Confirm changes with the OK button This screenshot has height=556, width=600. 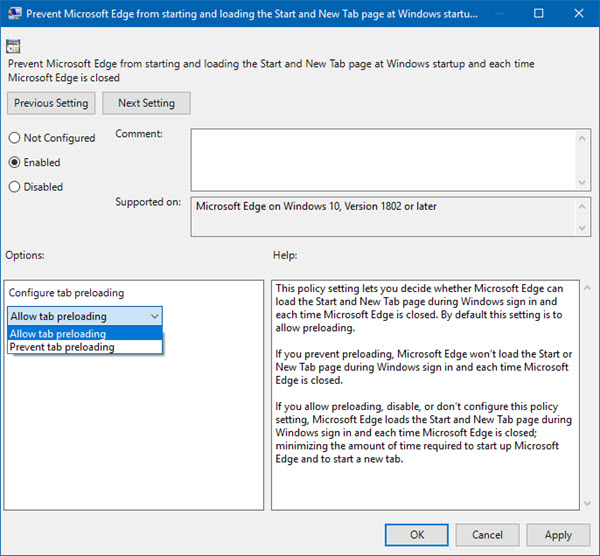pyautogui.click(x=418, y=535)
